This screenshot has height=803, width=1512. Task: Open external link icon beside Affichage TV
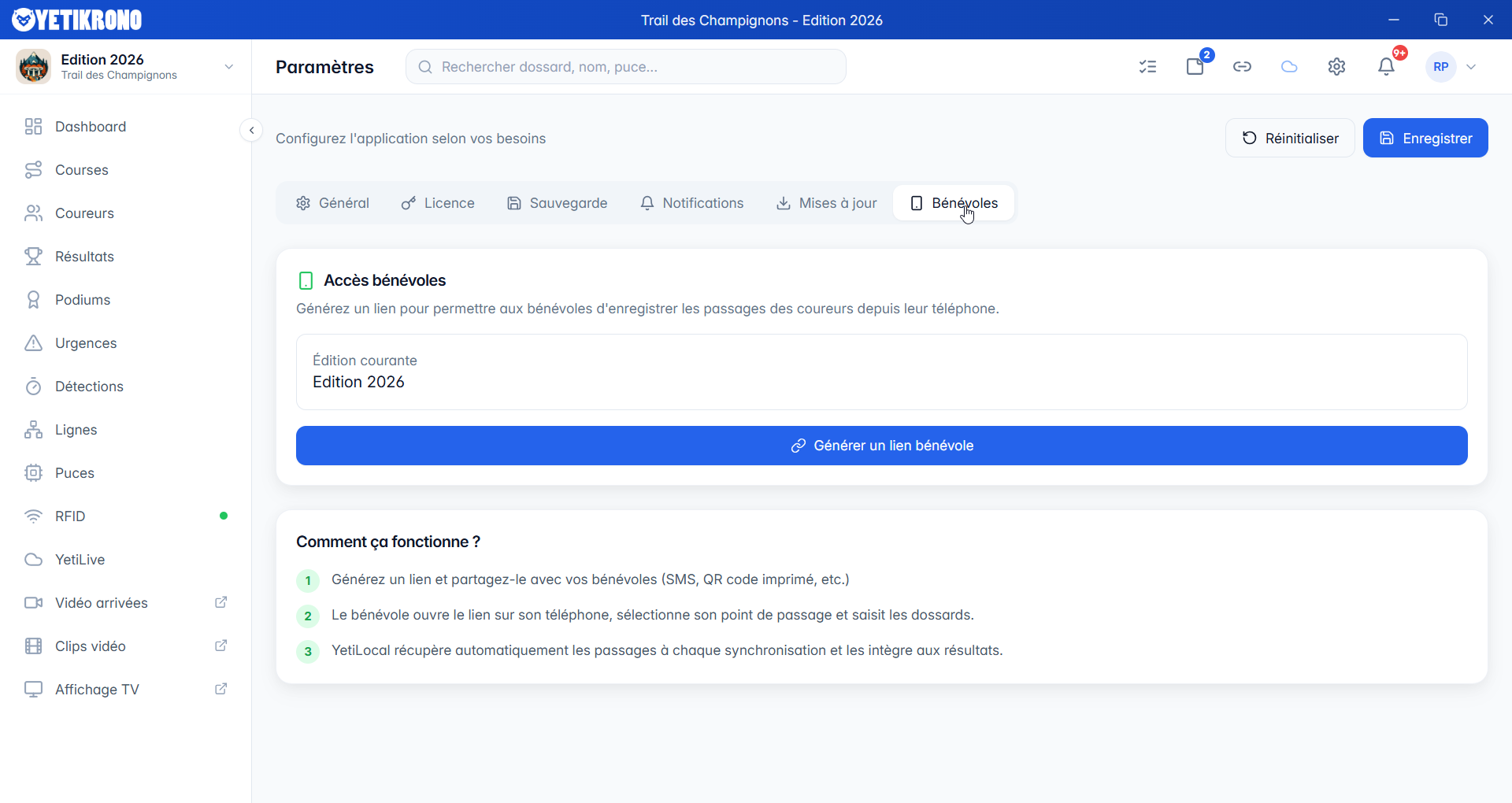click(x=221, y=689)
